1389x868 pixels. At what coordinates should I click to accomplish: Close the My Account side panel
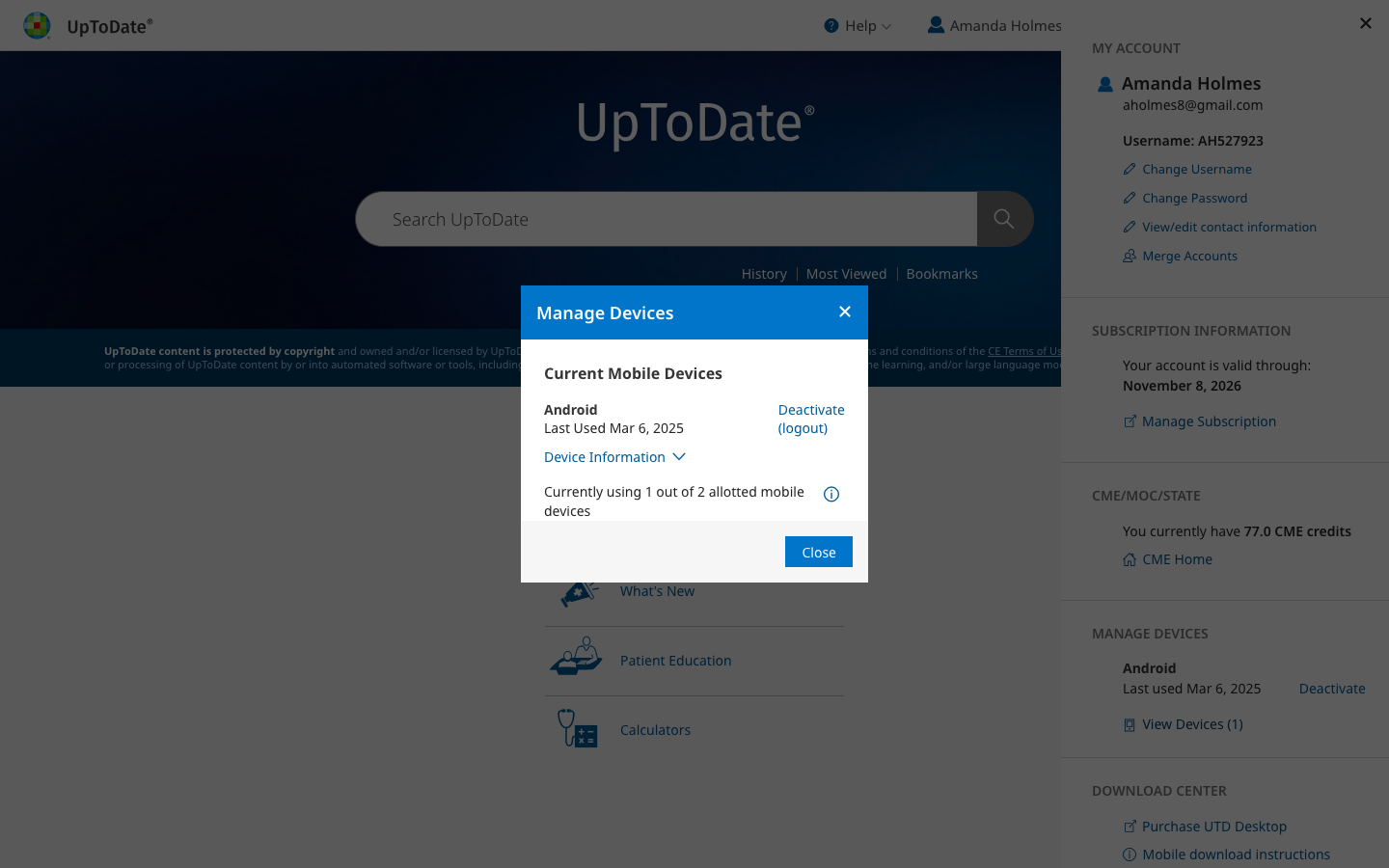coord(1366,23)
